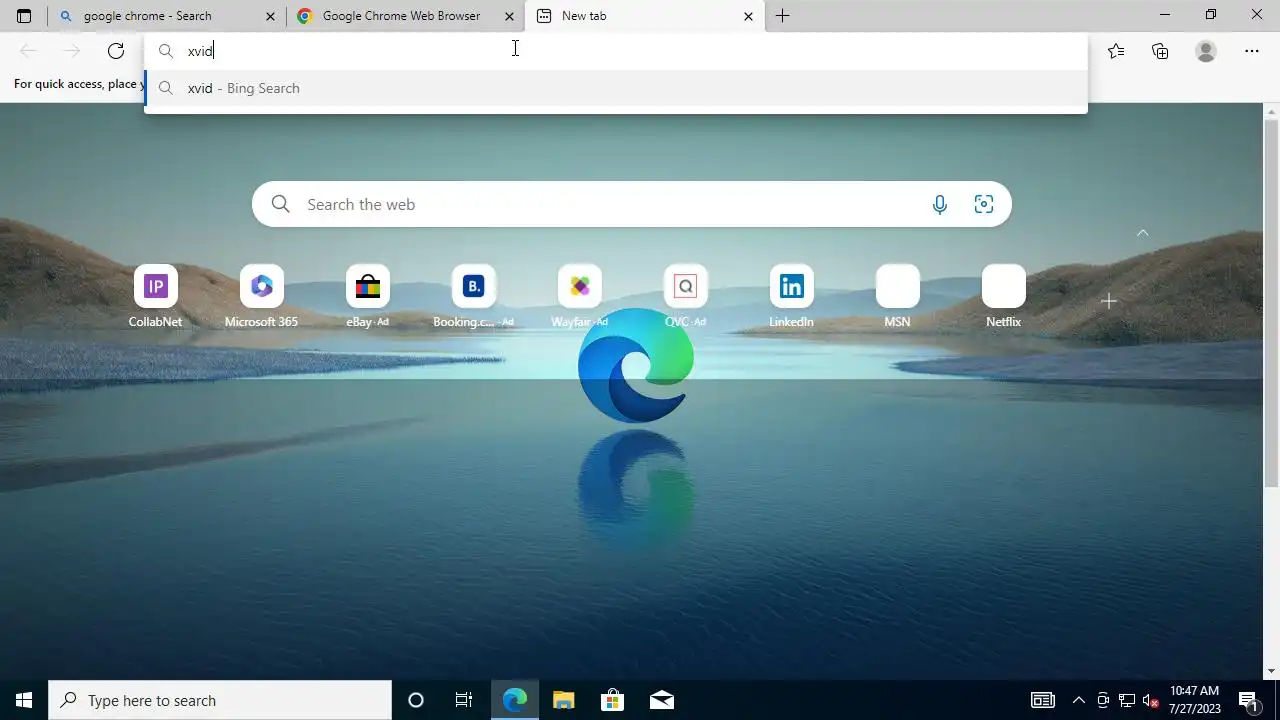
Task: Click the address bar containing xvid
Action: [x=615, y=51]
